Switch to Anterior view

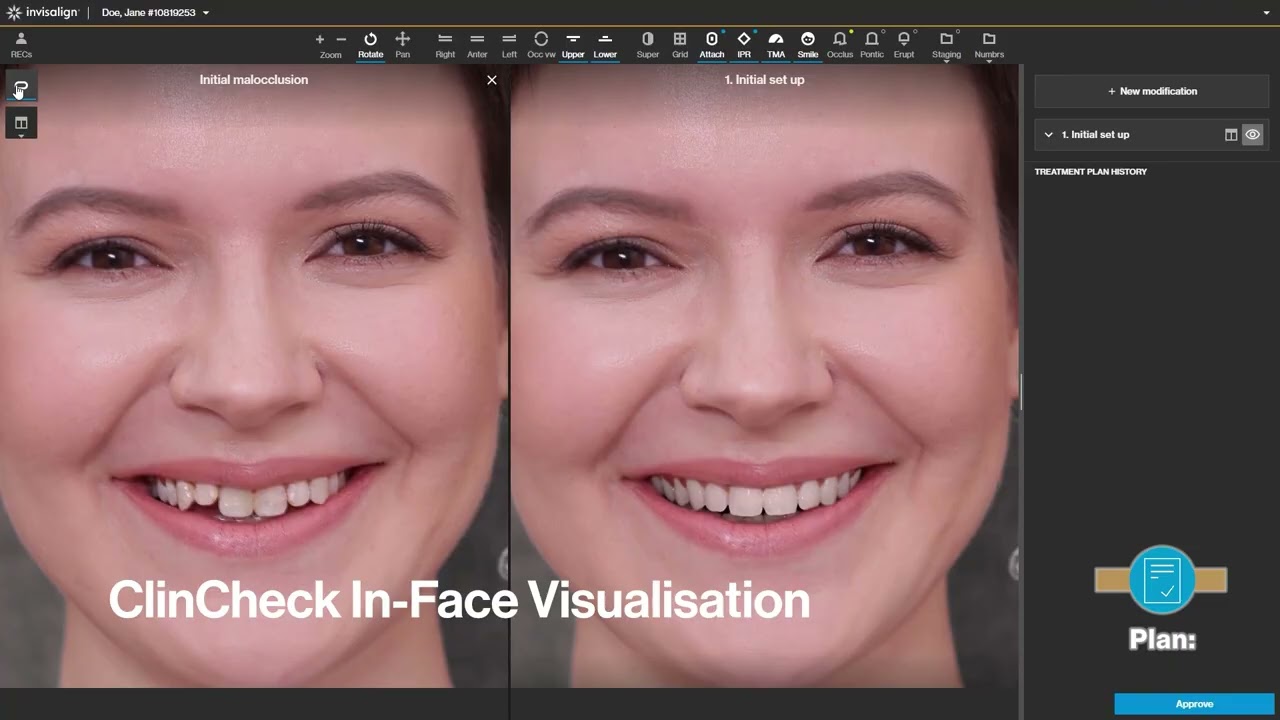pos(477,45)
